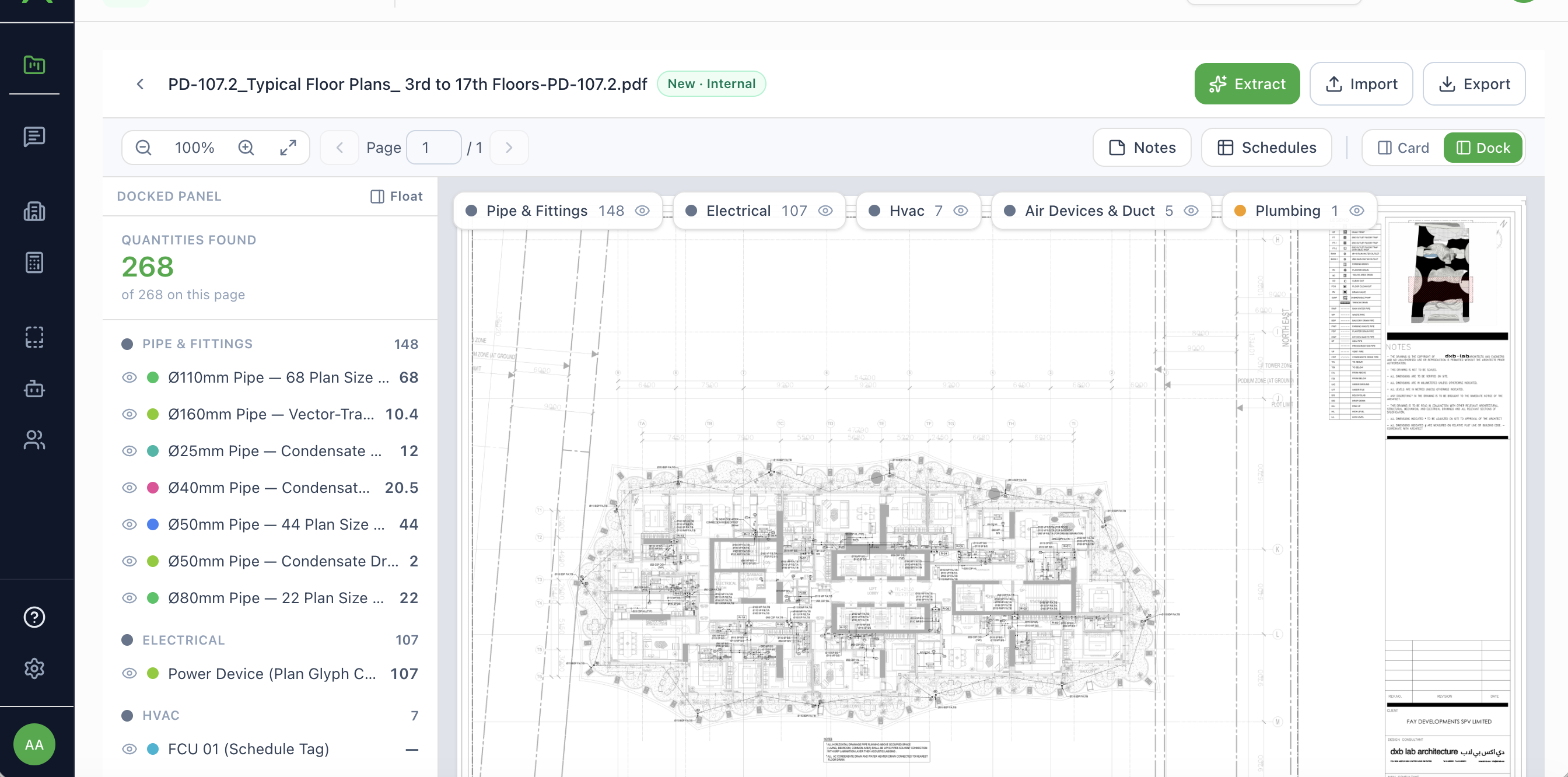Click the blue swatch of Ø50mm Pipe 44
This screenshot has height=777, width=1568.
click(153, 524)
